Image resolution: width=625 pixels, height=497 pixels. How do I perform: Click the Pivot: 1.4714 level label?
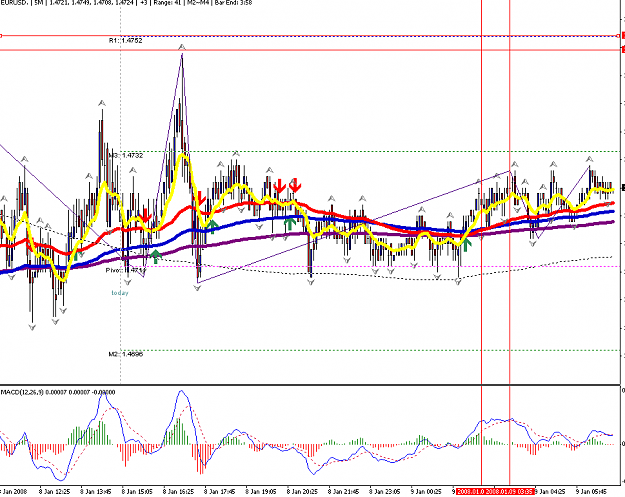click(126, 271)
